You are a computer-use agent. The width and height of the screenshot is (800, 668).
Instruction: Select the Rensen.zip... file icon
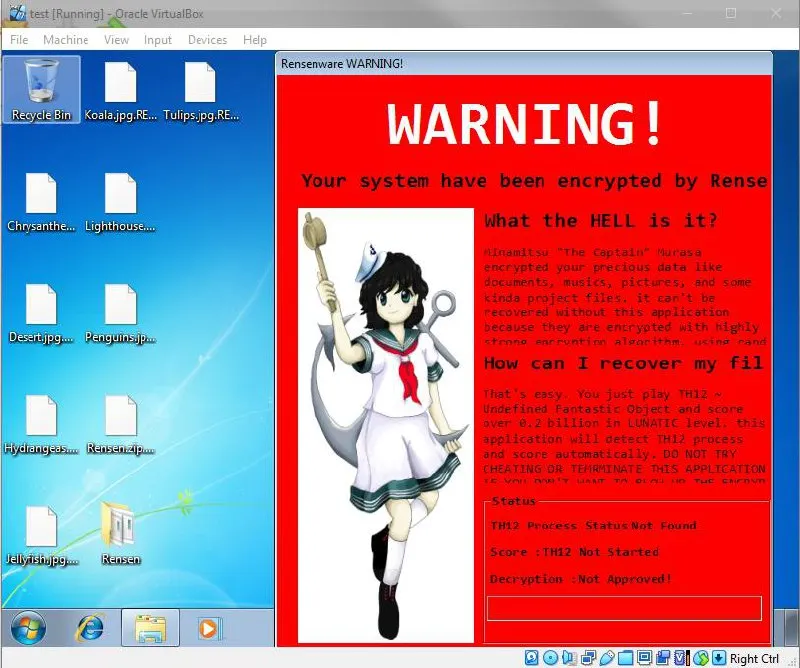click(120, 425)
